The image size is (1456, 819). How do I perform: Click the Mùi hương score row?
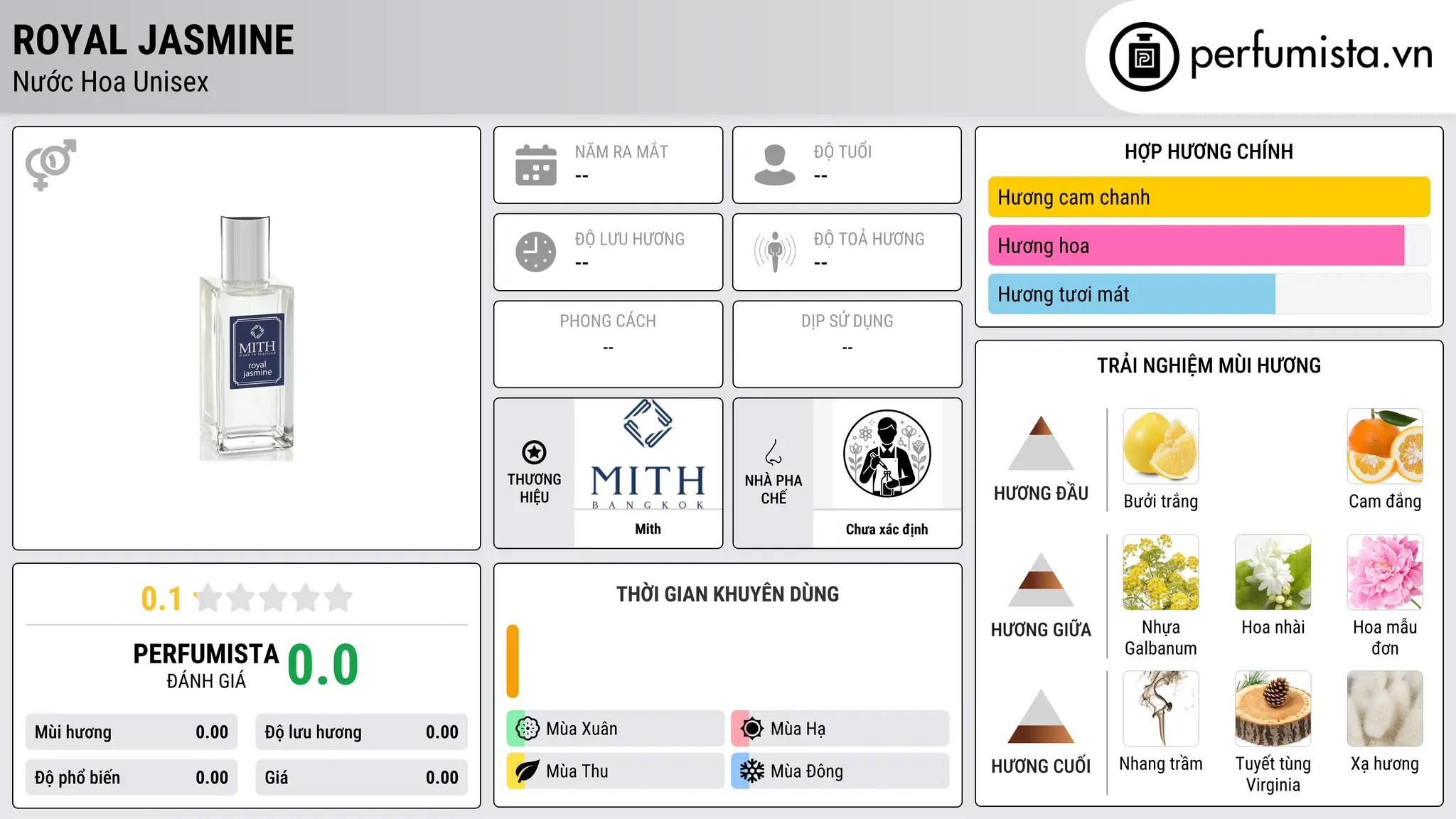(132, 732)
